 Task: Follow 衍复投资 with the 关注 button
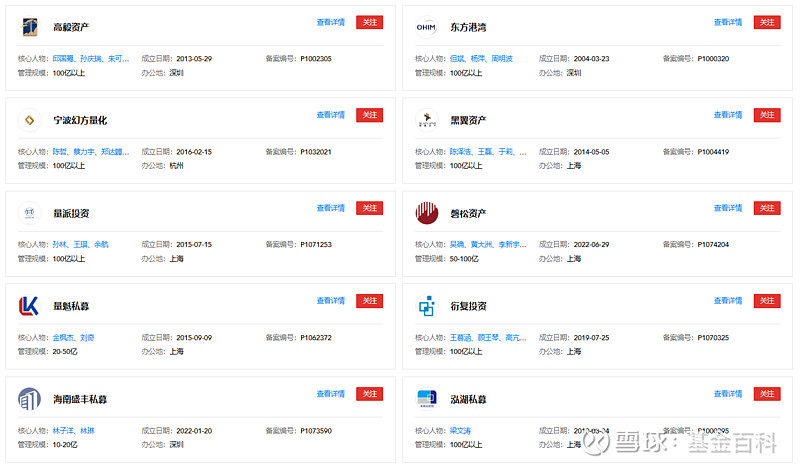pyautogui.click(x=767, y=301)
